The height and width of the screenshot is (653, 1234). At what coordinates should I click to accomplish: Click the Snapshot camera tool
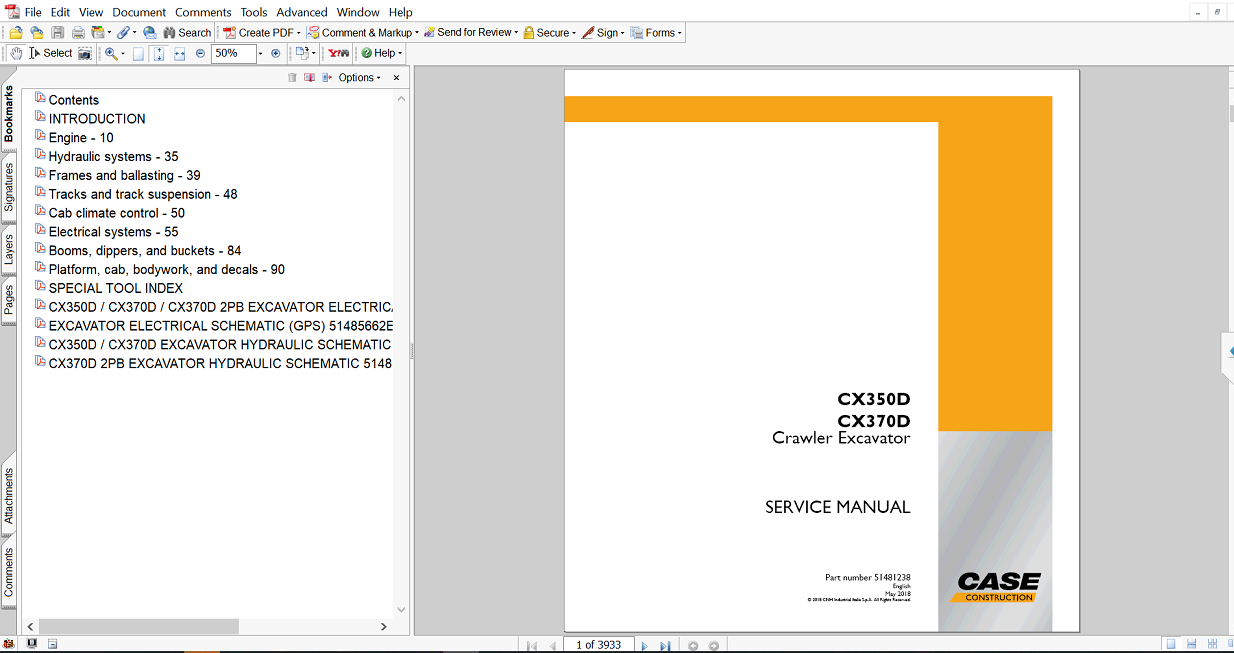pyautogui.click(x=85, y=53)
